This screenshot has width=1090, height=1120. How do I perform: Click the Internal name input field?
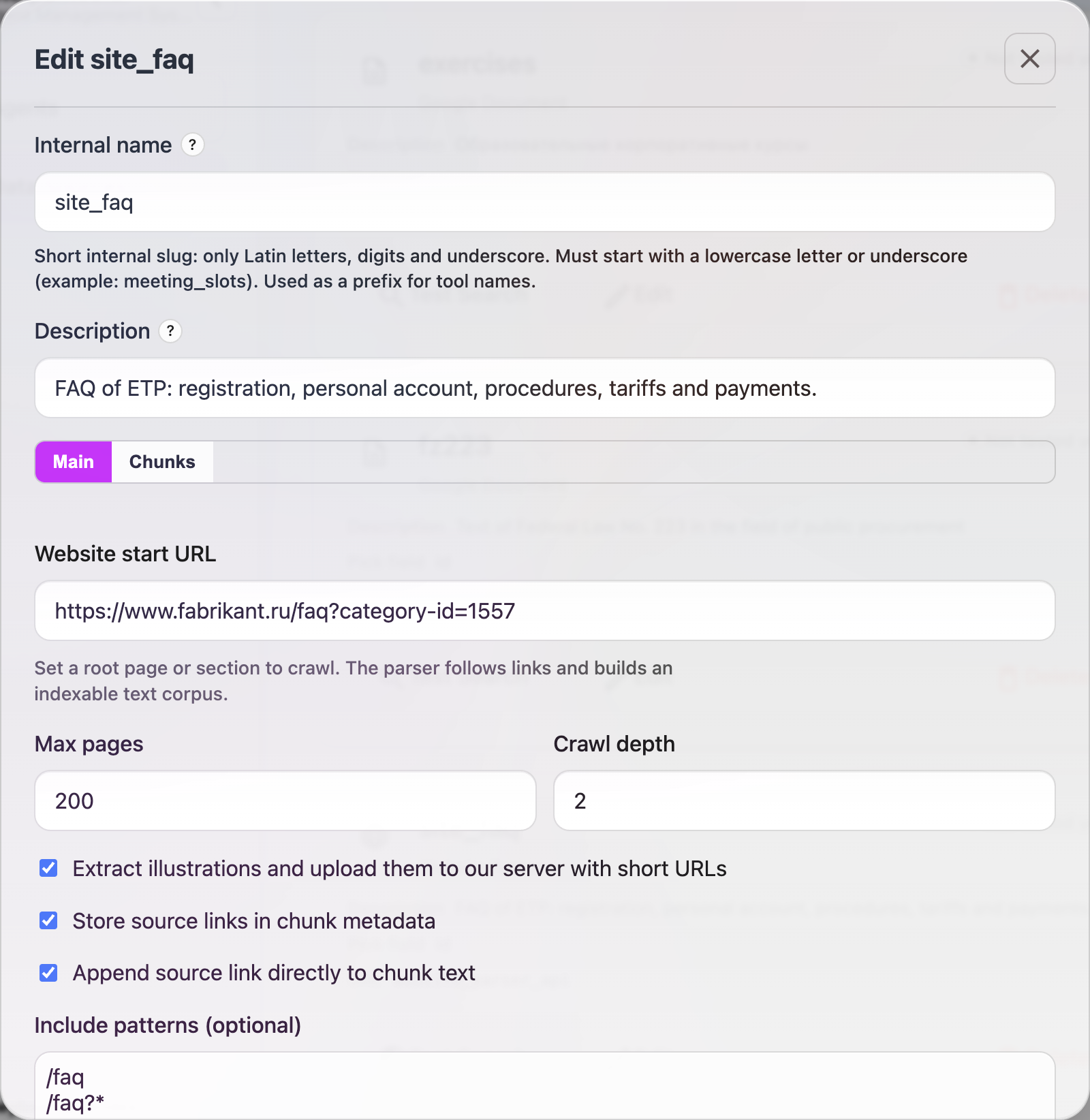(x=477, y=202)
